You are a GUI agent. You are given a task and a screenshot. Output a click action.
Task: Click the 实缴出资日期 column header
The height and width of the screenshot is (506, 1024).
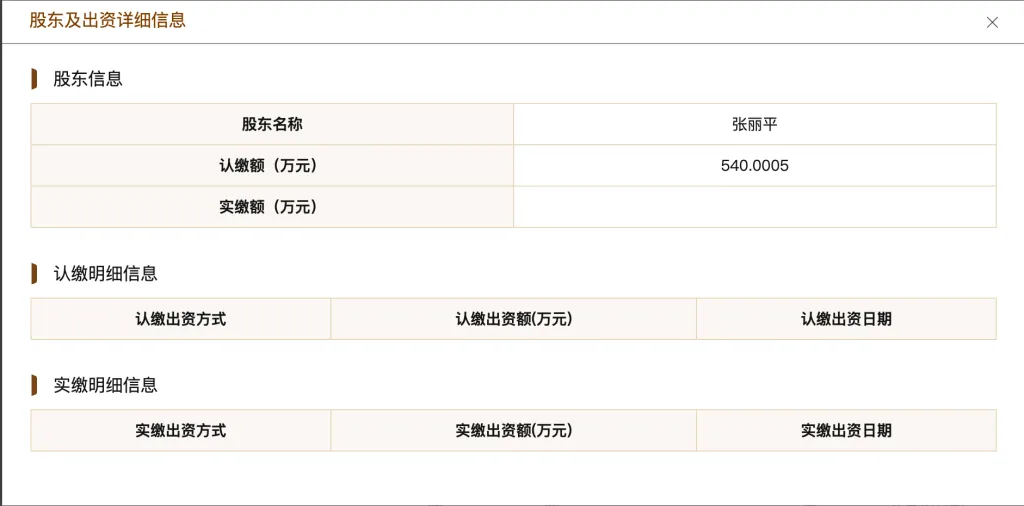[846, 431]
